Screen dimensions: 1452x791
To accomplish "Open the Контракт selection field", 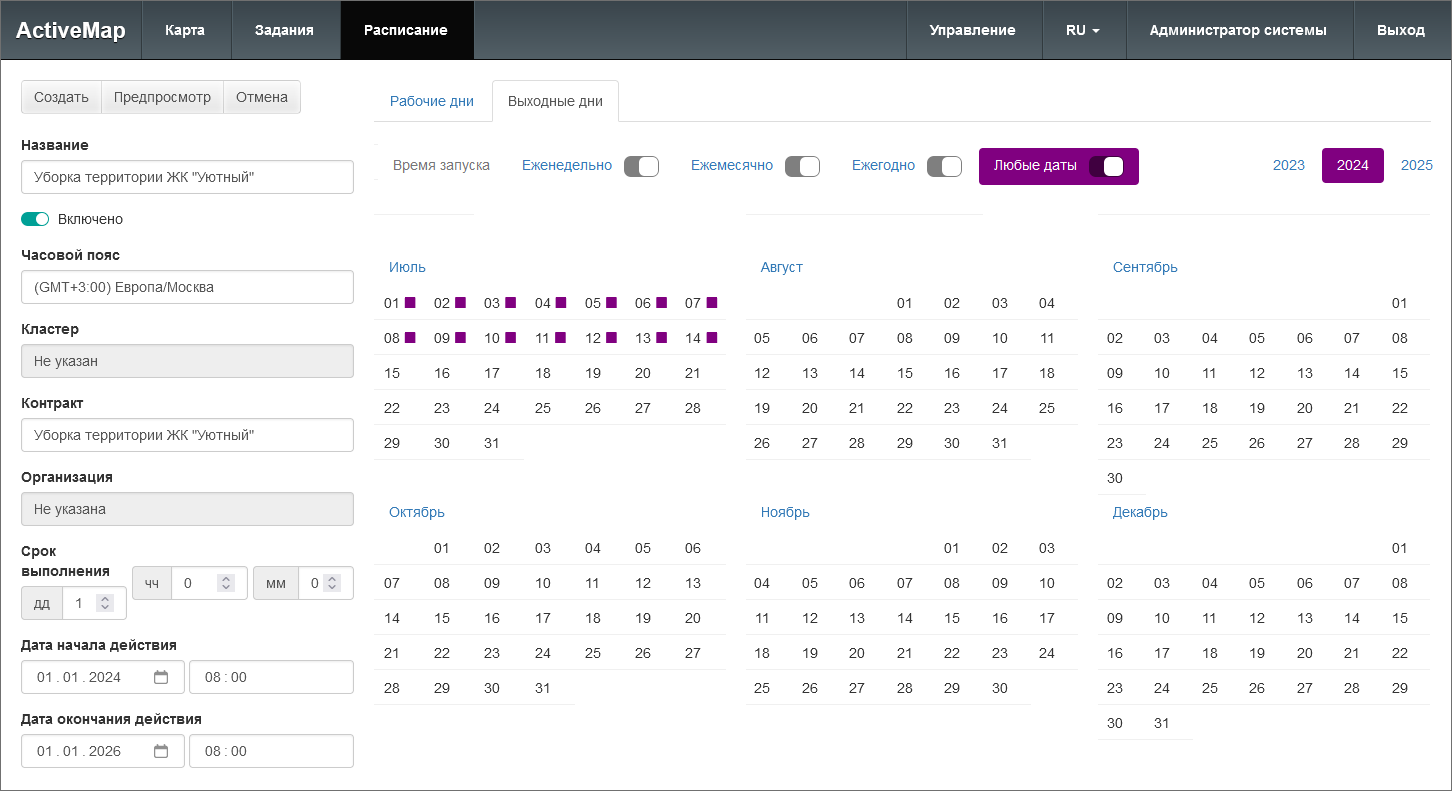I will coord(187,435).
